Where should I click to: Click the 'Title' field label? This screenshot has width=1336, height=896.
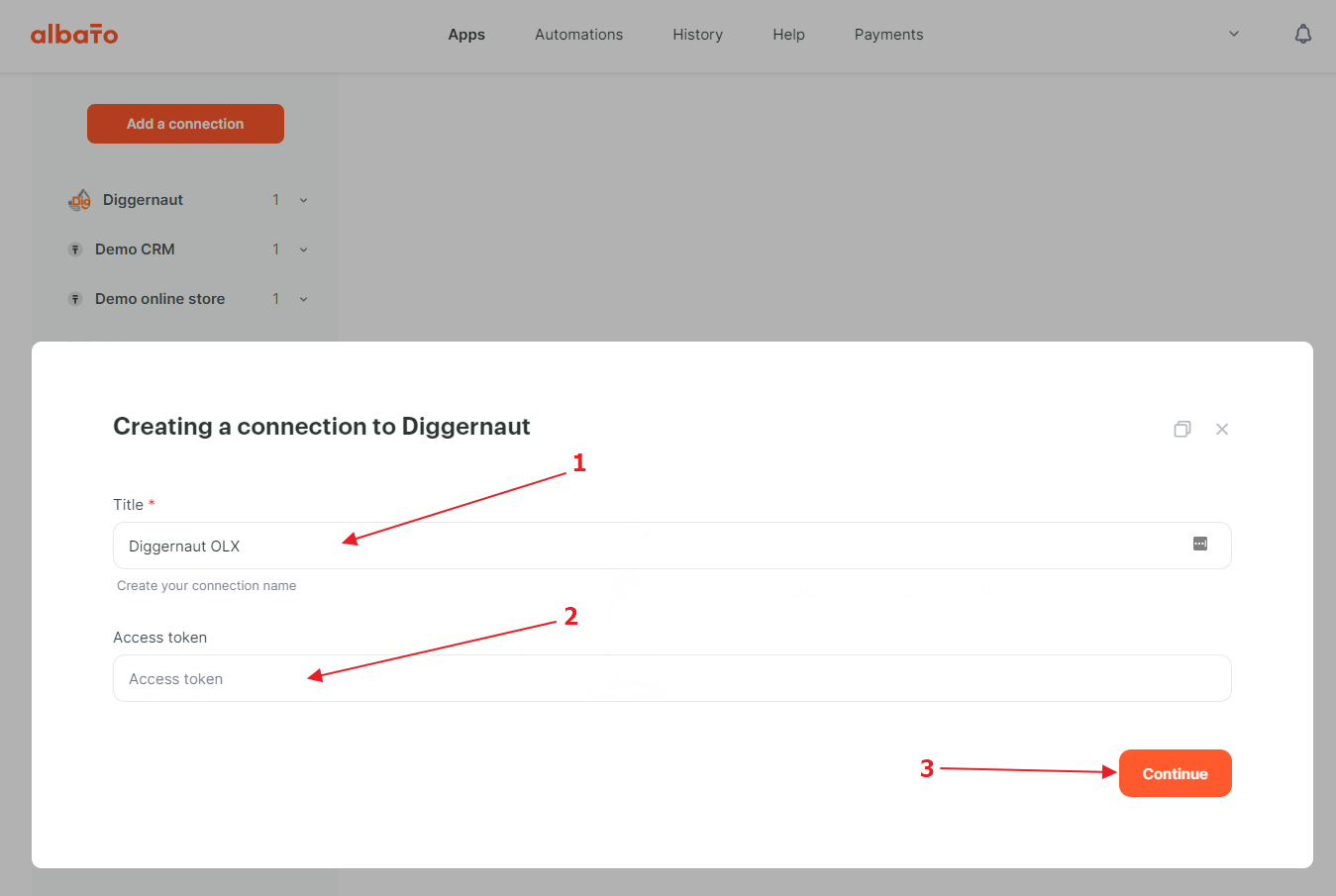click(129, 505)
